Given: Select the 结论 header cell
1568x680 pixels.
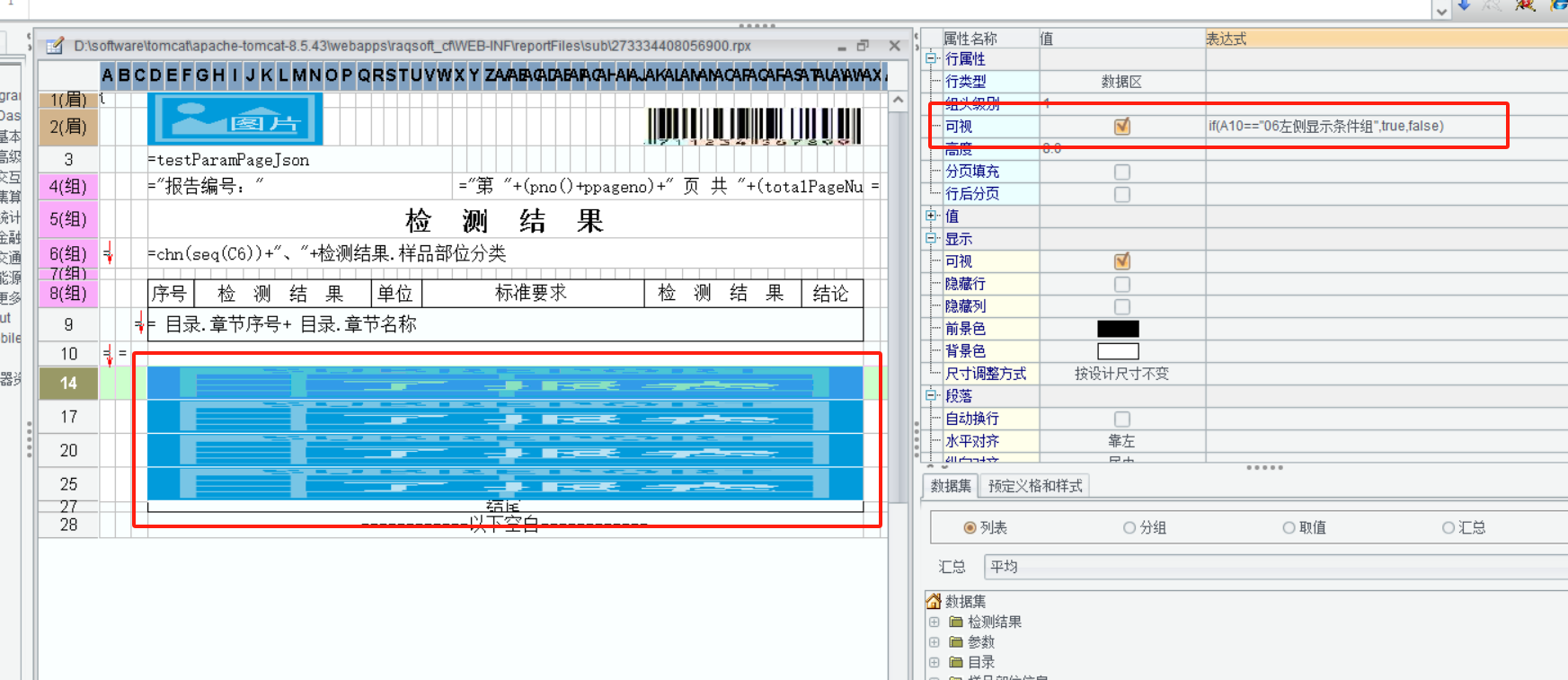Looking at the screenshot, I should click(831, 294).
